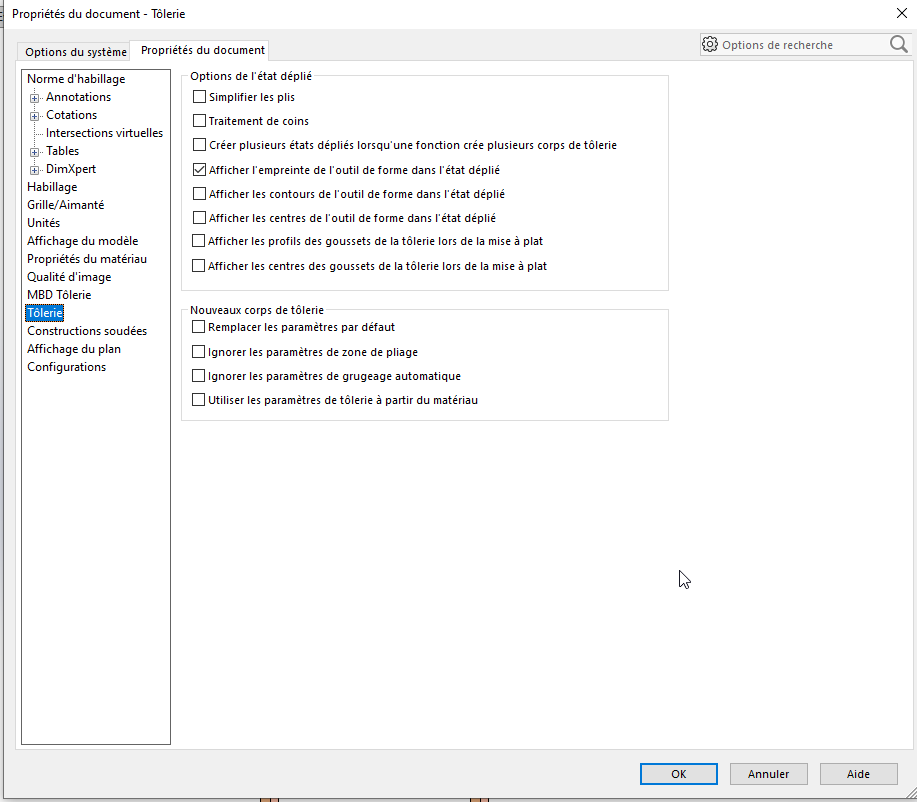Screen dimensions: 917x802
Task: Expand the Tables tree node
Action: pos(35,152)
